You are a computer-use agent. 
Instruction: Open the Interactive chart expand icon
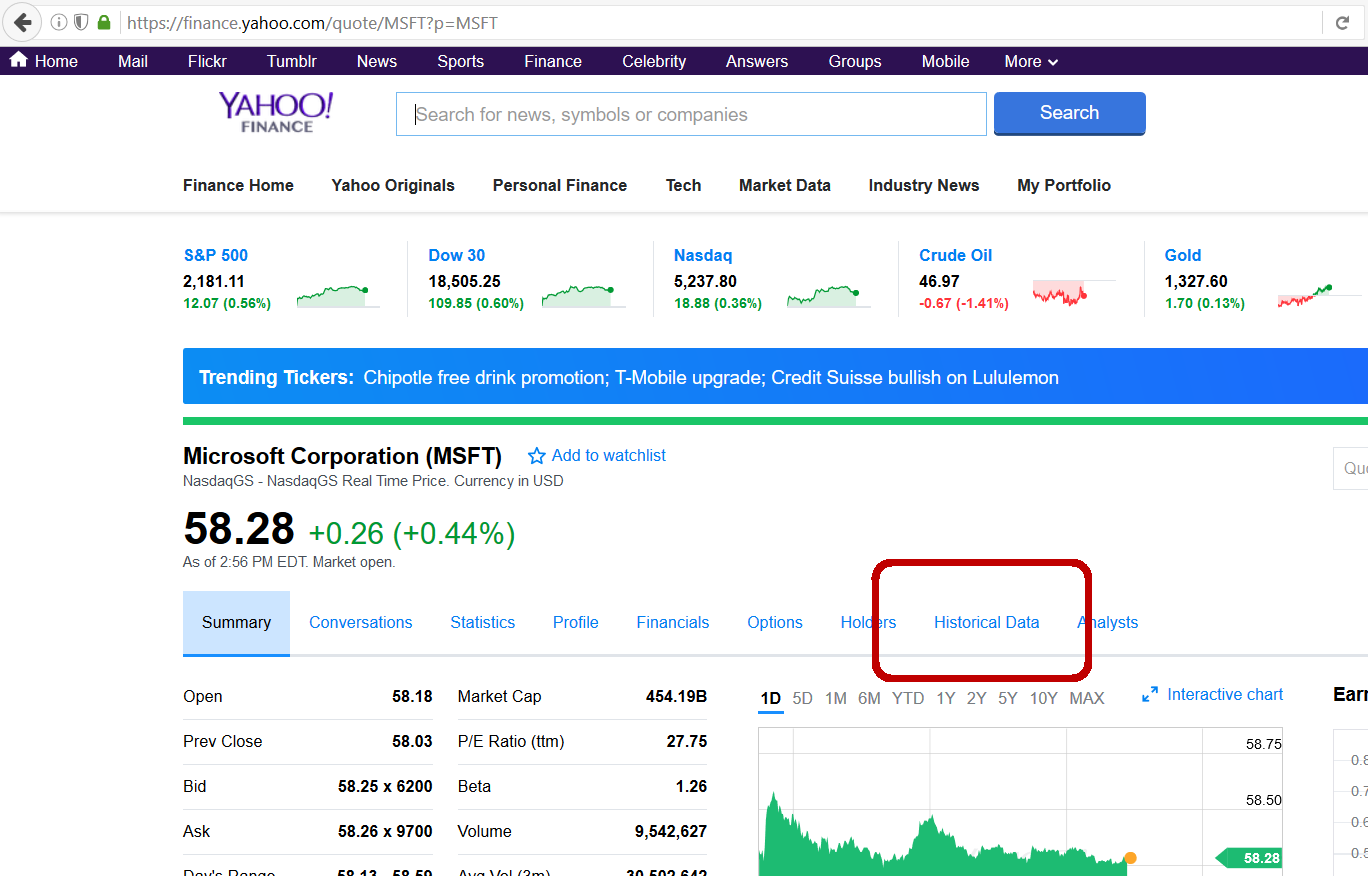pyautogui.click(x=1150, y=693)
